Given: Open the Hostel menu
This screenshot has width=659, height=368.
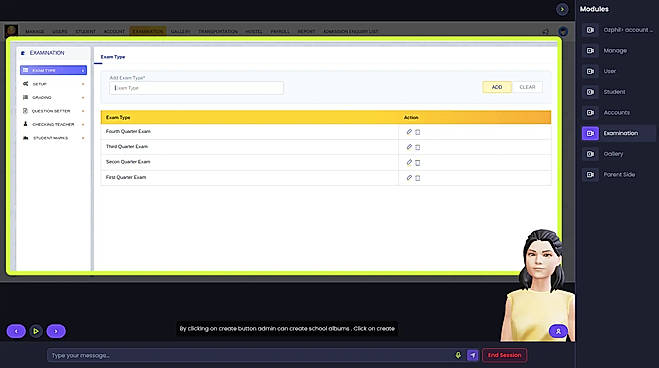Looking at the screenshot, I should [254, 32].
